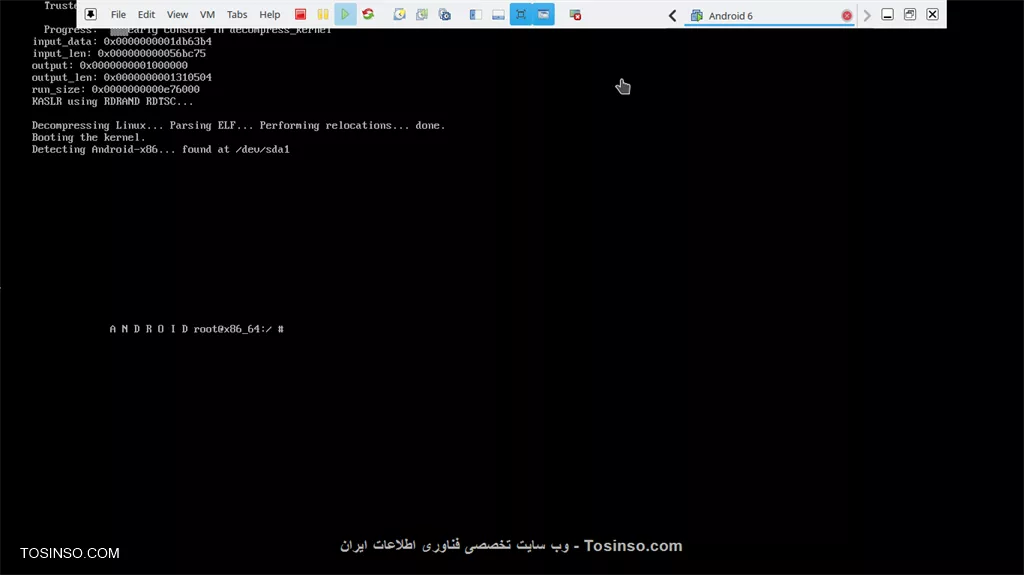Toggle the full screen mode icon
The width and height of the screenshot is (1024, 575).
coord(520,14)
